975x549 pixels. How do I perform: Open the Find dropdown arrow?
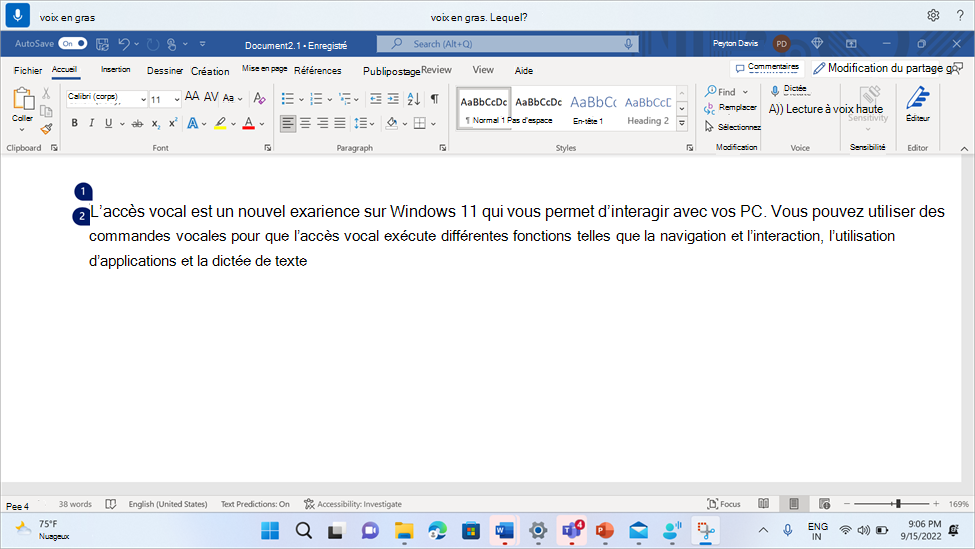pyautogui.click(x=745, y=92)
